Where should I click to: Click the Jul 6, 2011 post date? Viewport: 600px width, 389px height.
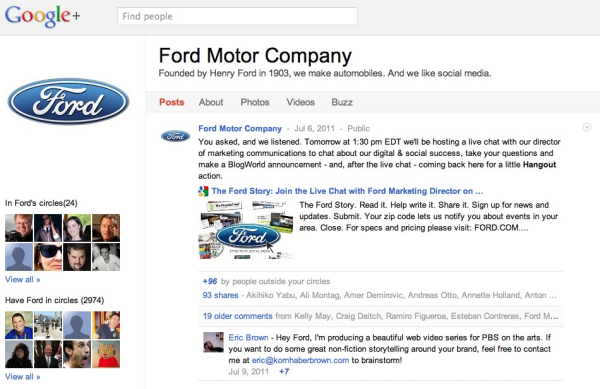(314, 129)
